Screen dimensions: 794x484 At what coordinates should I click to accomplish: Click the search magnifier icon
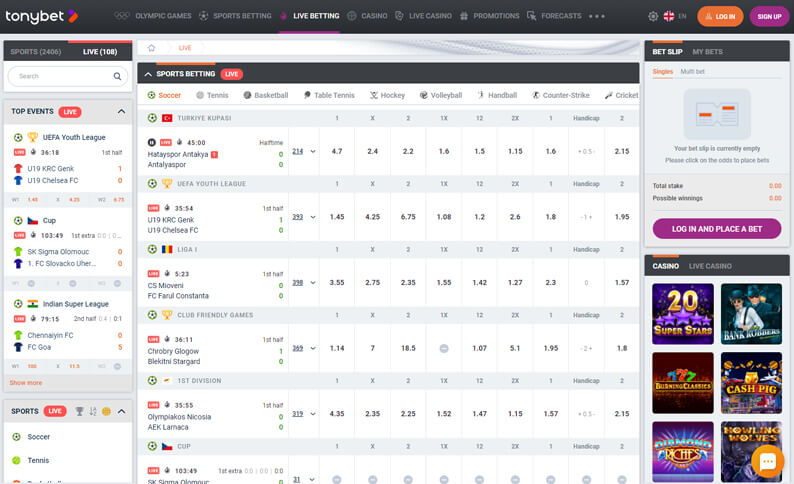tap(117, 76)
